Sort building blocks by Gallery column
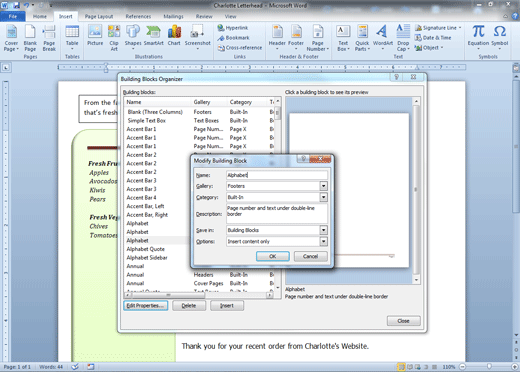This screenshot has height=372, width=520. click(209, 102)
